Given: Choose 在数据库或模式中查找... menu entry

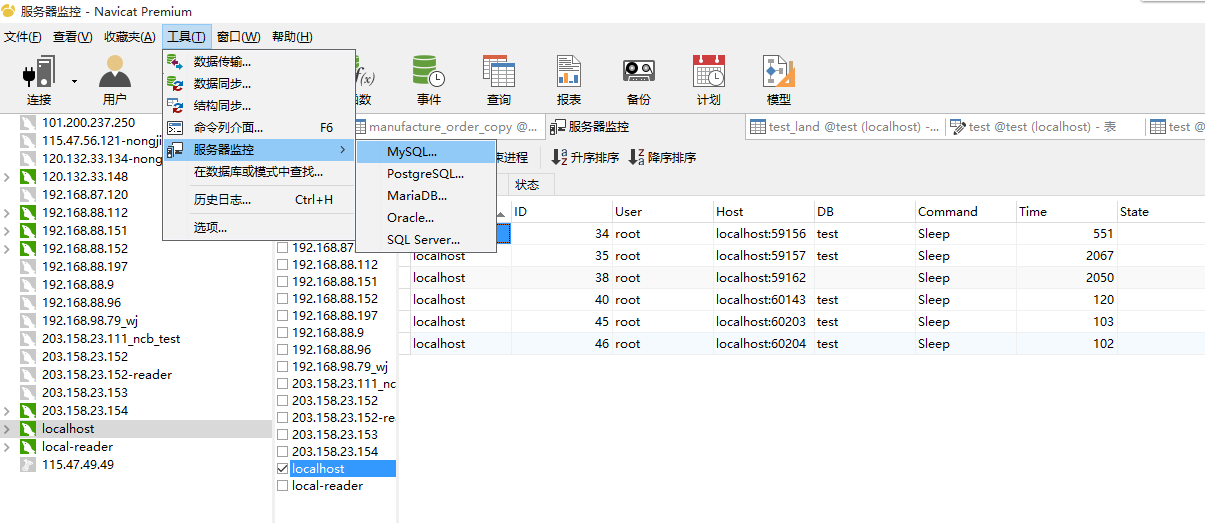Looking at the screenshot, I should click(259, 172).
